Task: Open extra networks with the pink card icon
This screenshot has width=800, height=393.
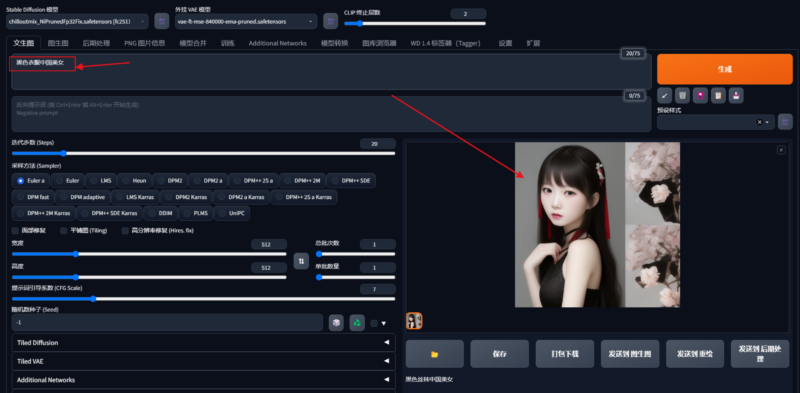Action: pos(701,95)
